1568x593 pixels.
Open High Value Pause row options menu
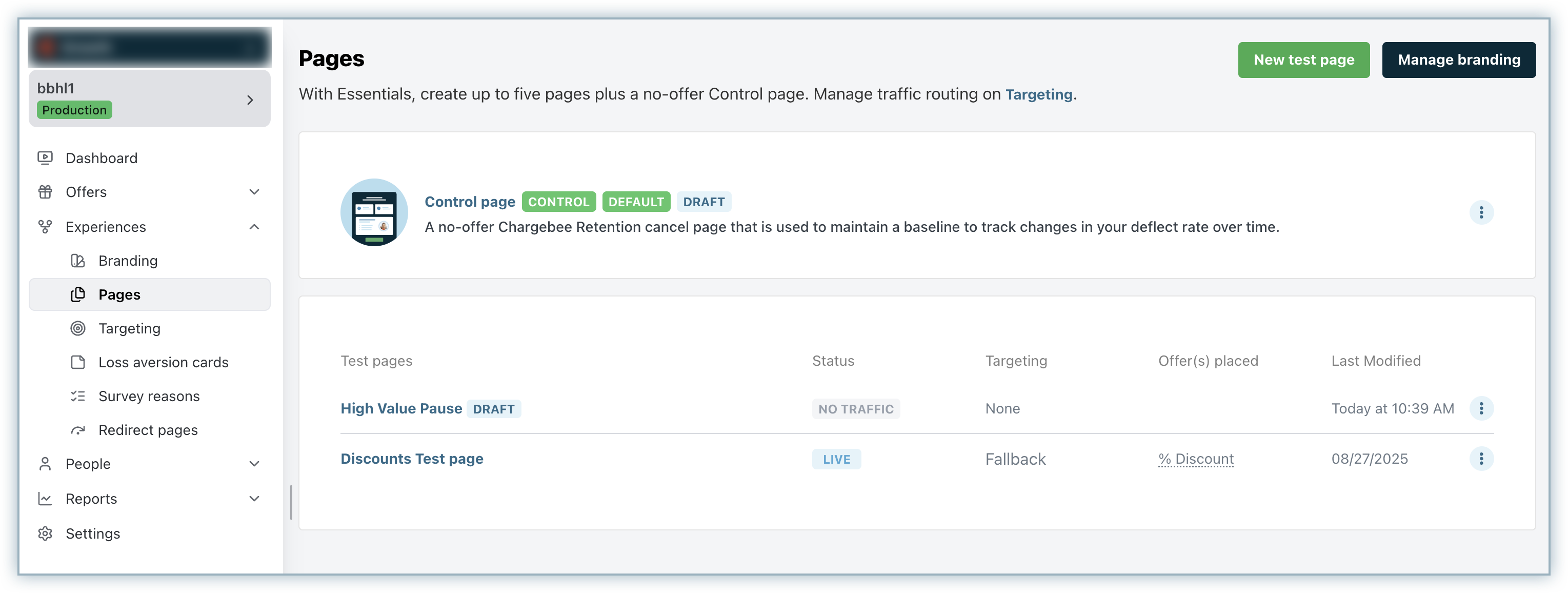(1481, 408)
